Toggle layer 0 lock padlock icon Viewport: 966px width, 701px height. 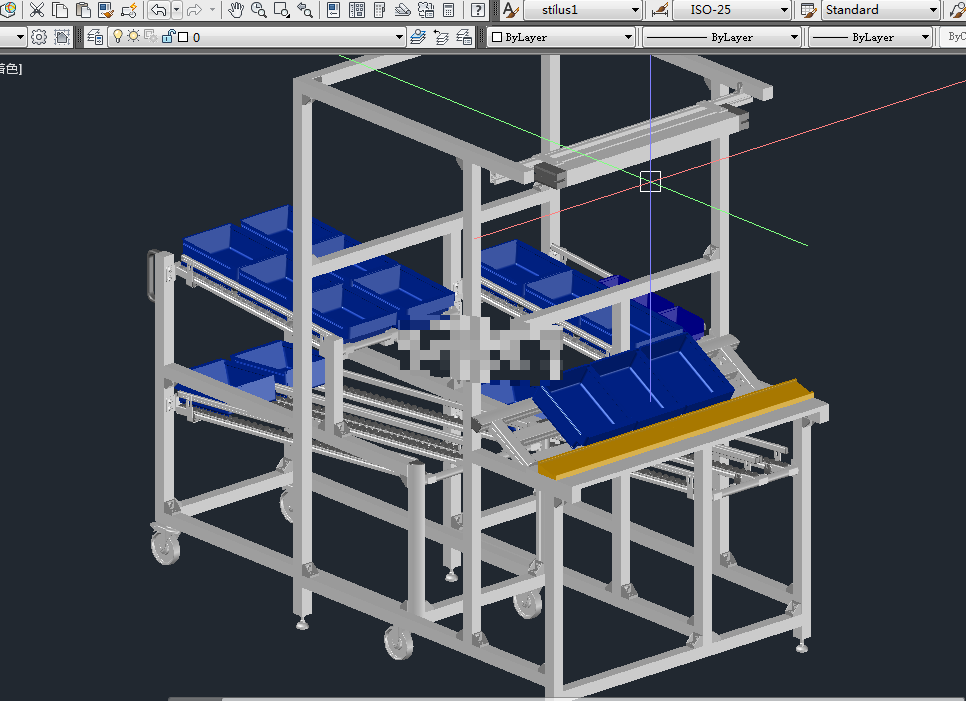click(x=168, y=36)
